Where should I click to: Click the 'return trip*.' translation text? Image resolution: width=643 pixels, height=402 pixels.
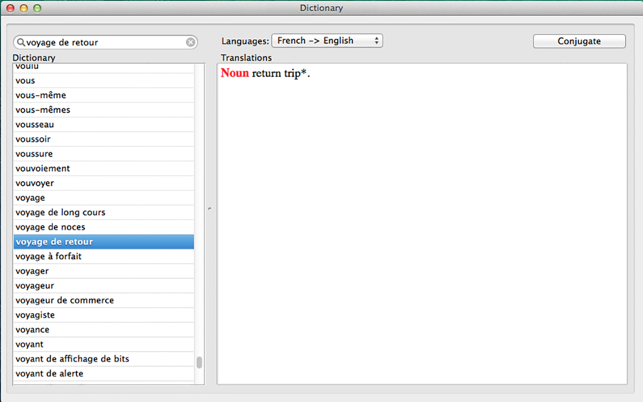coord(281,73)
